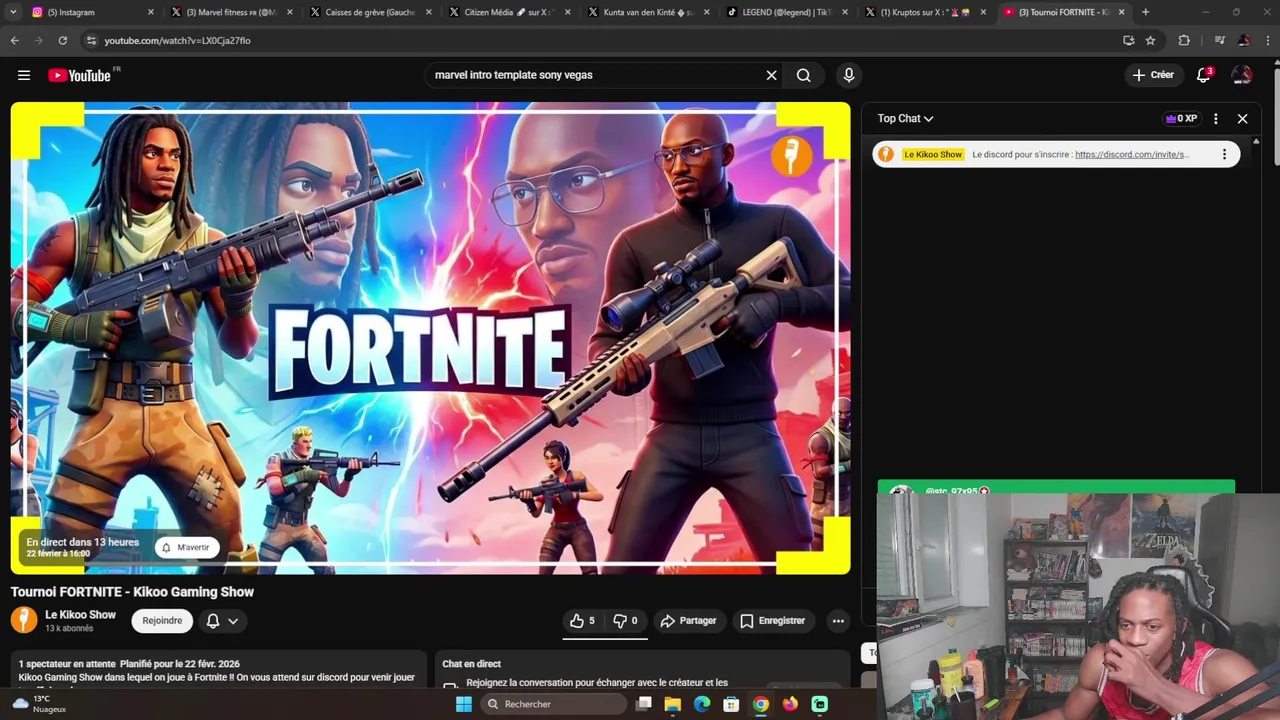Image resolution: width=1280 pixels, height=720 pixels.
Task: Click the Le Kikoo Show channel avatar
Action: tap(24, 620)
